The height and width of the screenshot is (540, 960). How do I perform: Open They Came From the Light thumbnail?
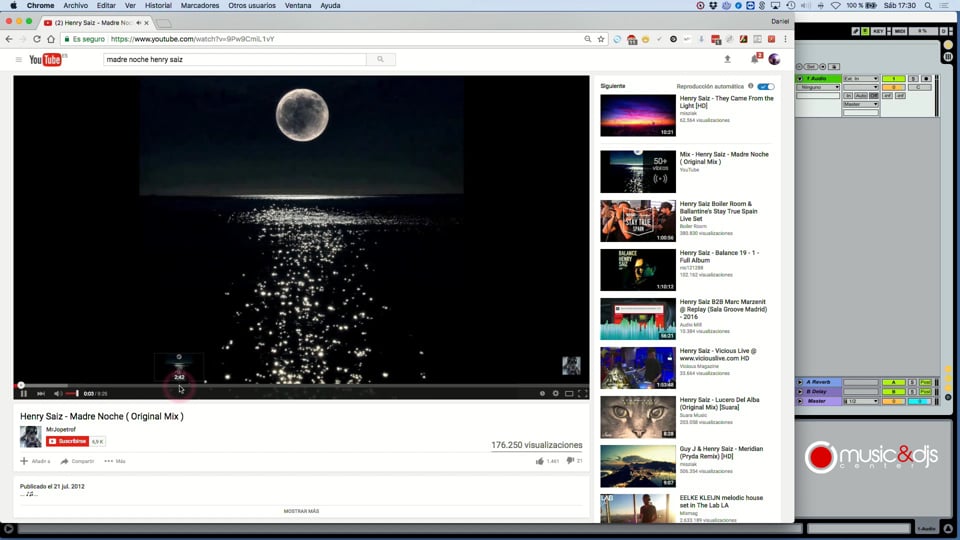pyautogui.click(x=637, y=115)
